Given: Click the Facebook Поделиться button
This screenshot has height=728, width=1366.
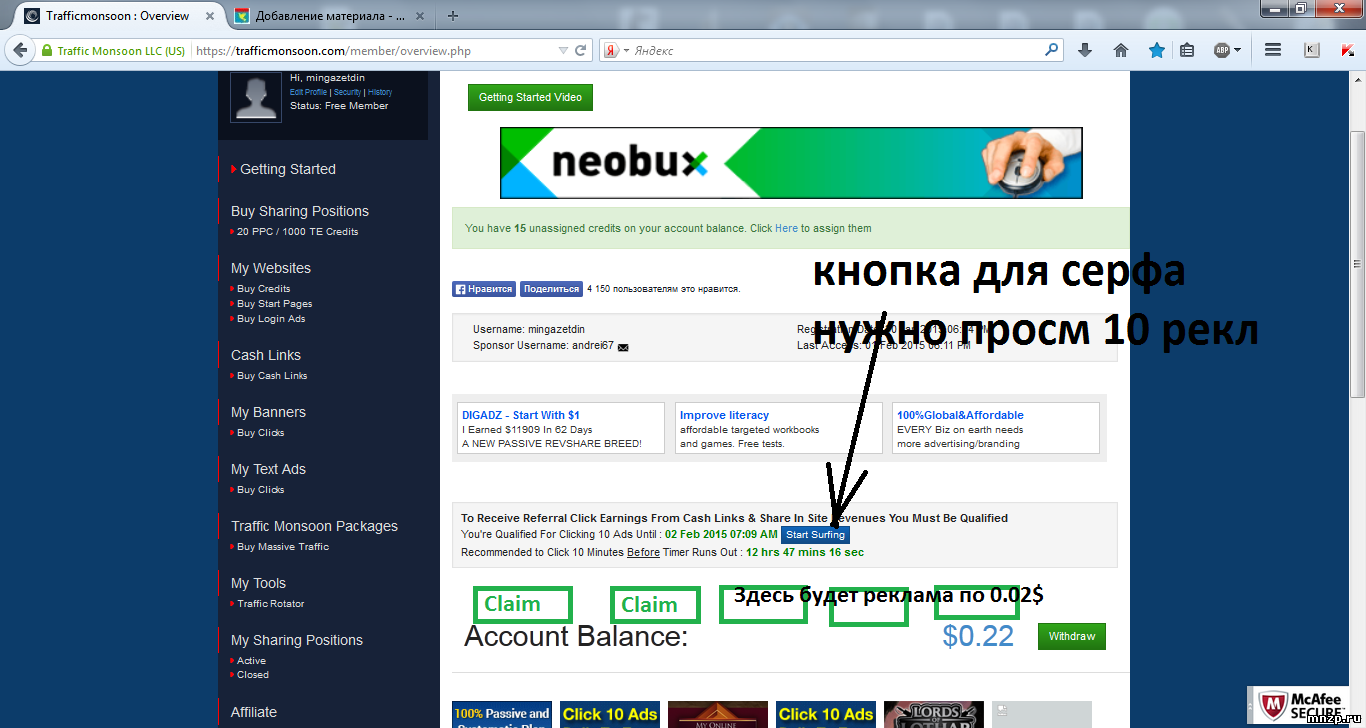Looking at the screenshot, I should click(551, 289).
